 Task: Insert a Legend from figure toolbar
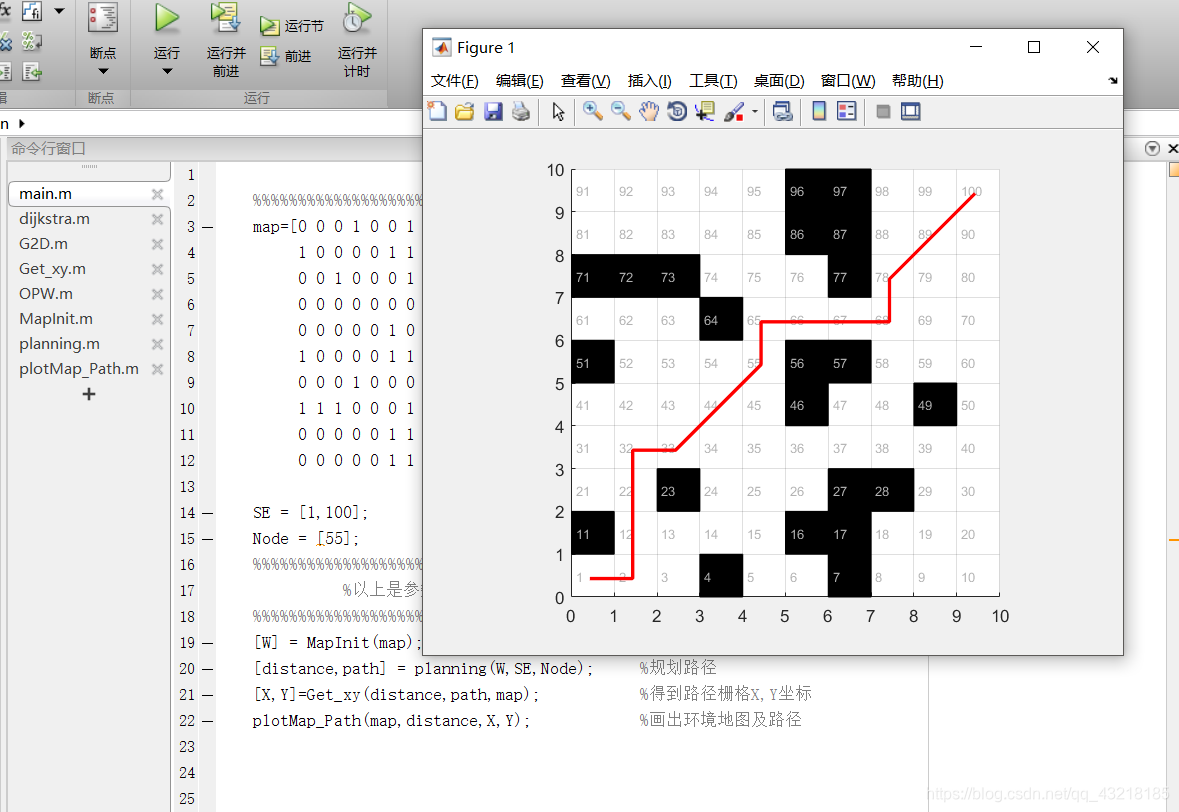point(847,111)
